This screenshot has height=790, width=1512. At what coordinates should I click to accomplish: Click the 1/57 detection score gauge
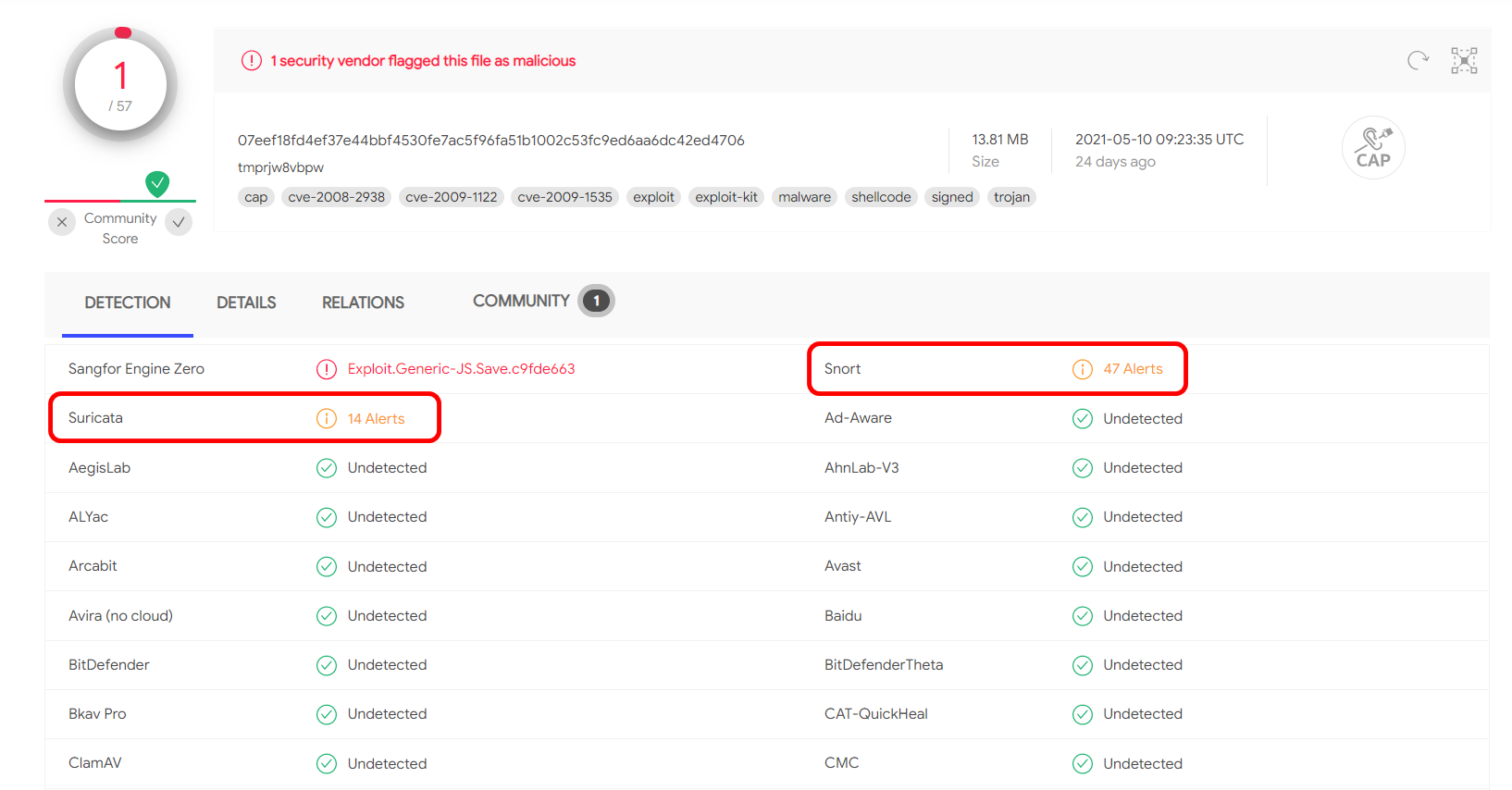[x=120, y=86]
